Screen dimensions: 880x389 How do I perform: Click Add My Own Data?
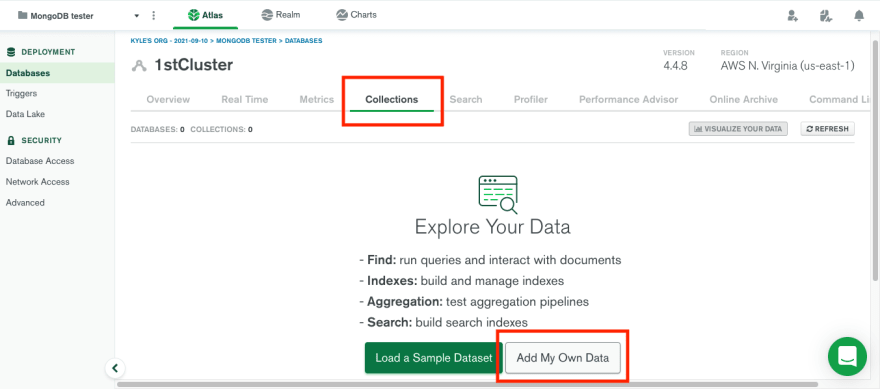(x=563, y=358)
